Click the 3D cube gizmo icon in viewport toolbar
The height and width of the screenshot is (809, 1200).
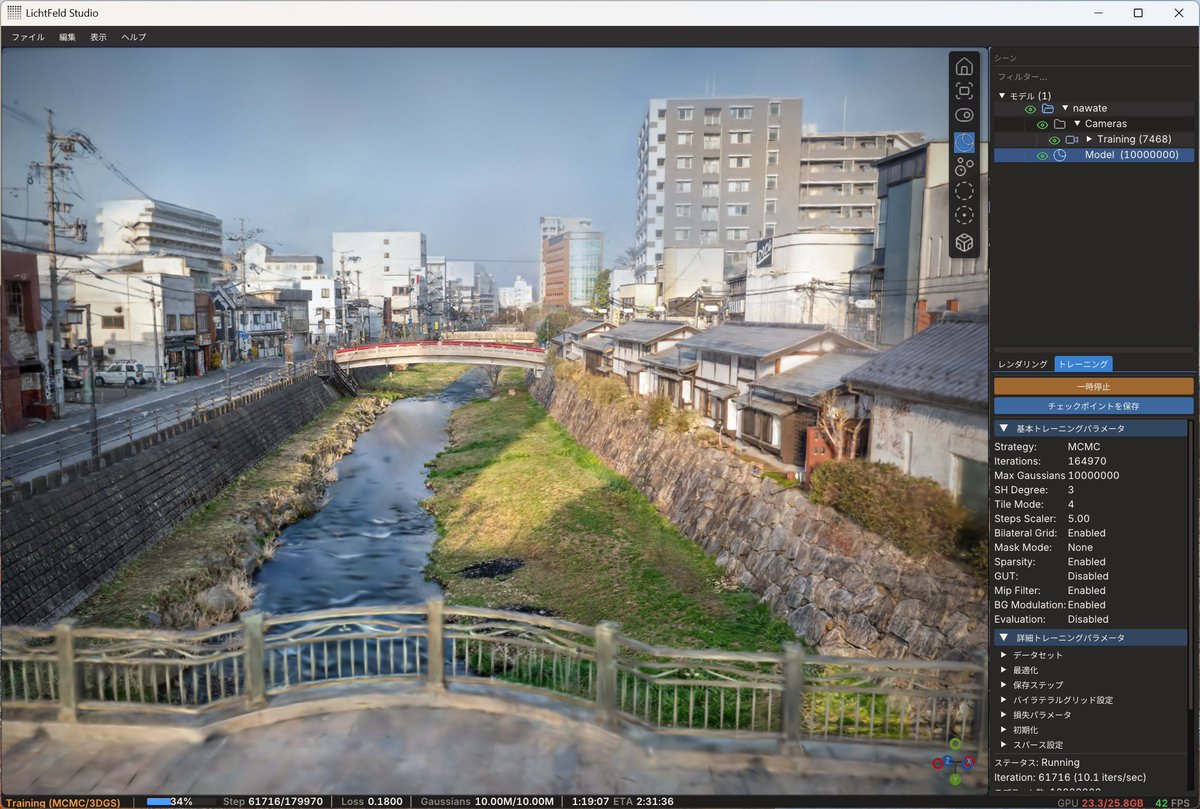tap(964, 241)
